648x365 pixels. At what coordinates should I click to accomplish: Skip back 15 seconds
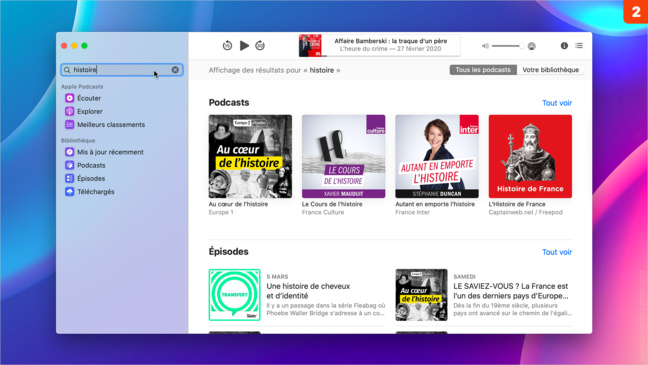coord(227,45)
